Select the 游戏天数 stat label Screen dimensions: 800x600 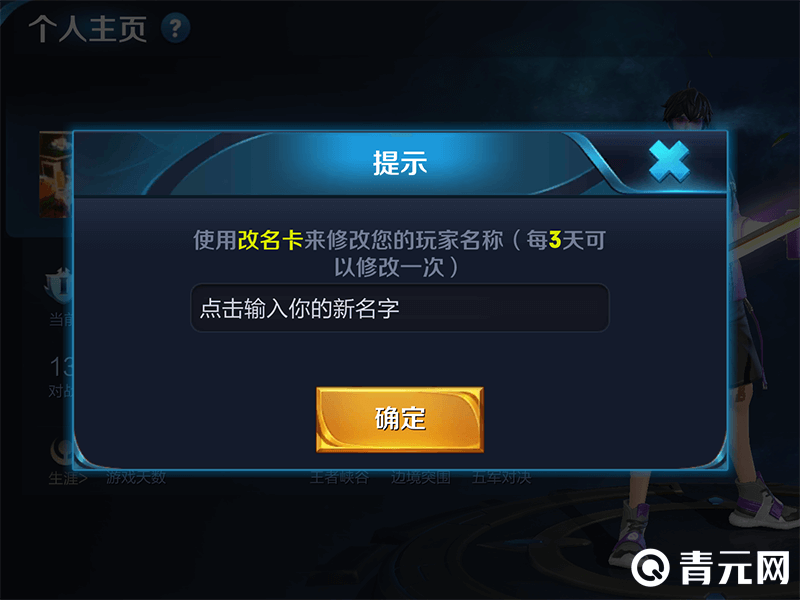136,478
